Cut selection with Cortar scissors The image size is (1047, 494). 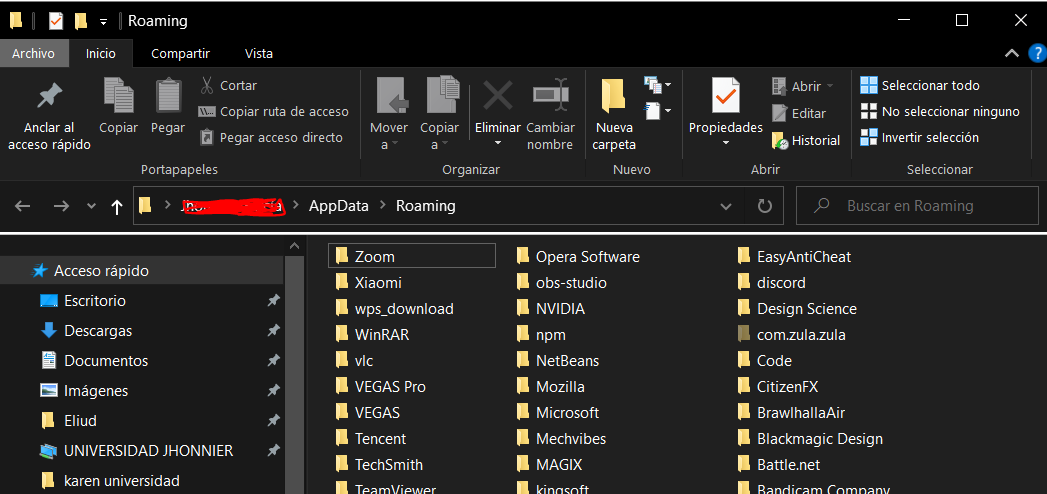(228, 85)
